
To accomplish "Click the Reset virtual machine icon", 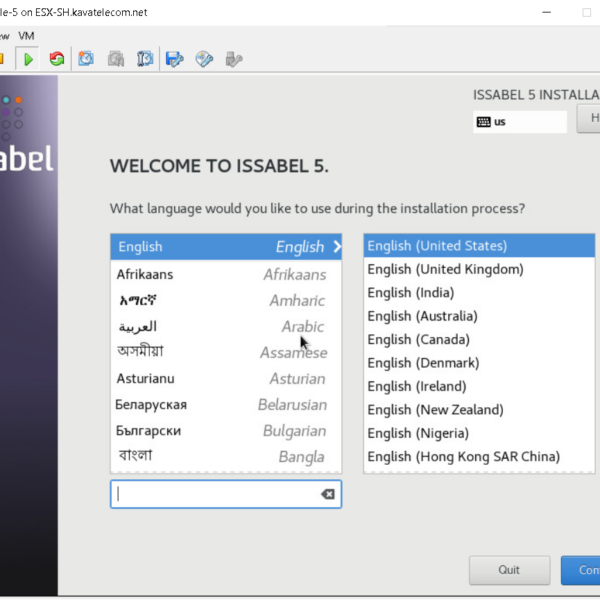I will pos(57,59).
